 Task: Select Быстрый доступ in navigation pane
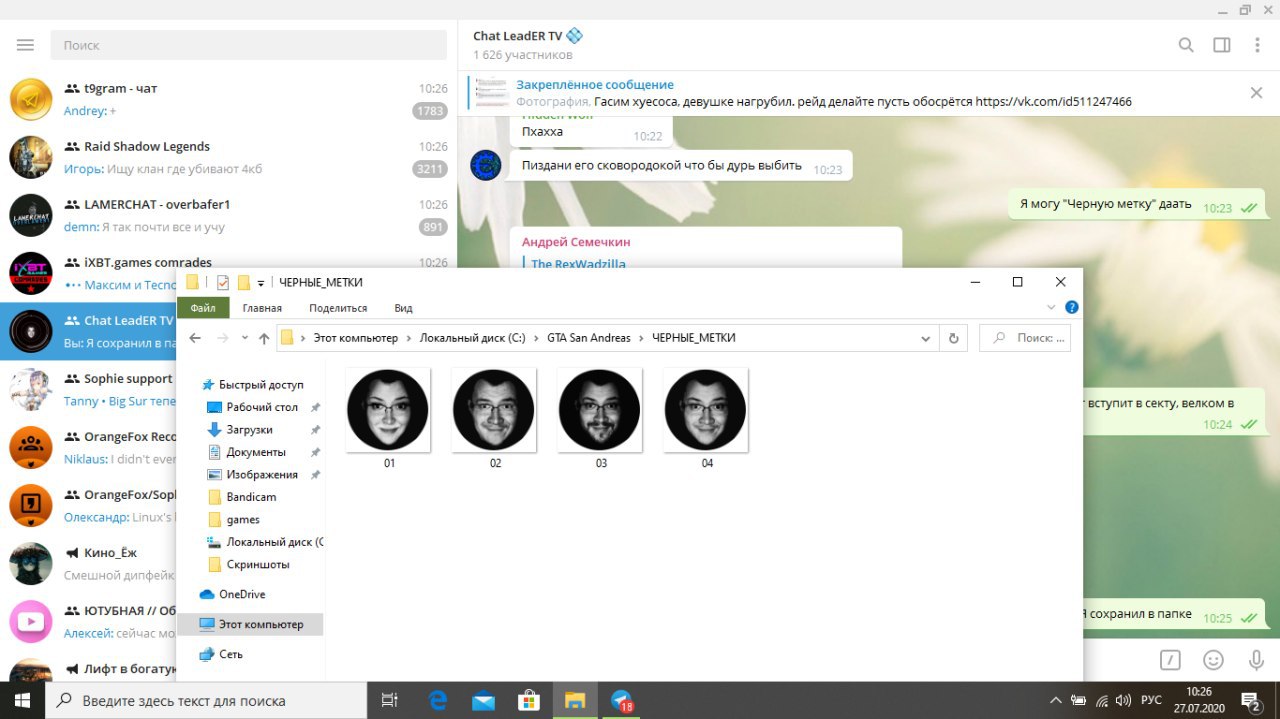pos(260,385)
